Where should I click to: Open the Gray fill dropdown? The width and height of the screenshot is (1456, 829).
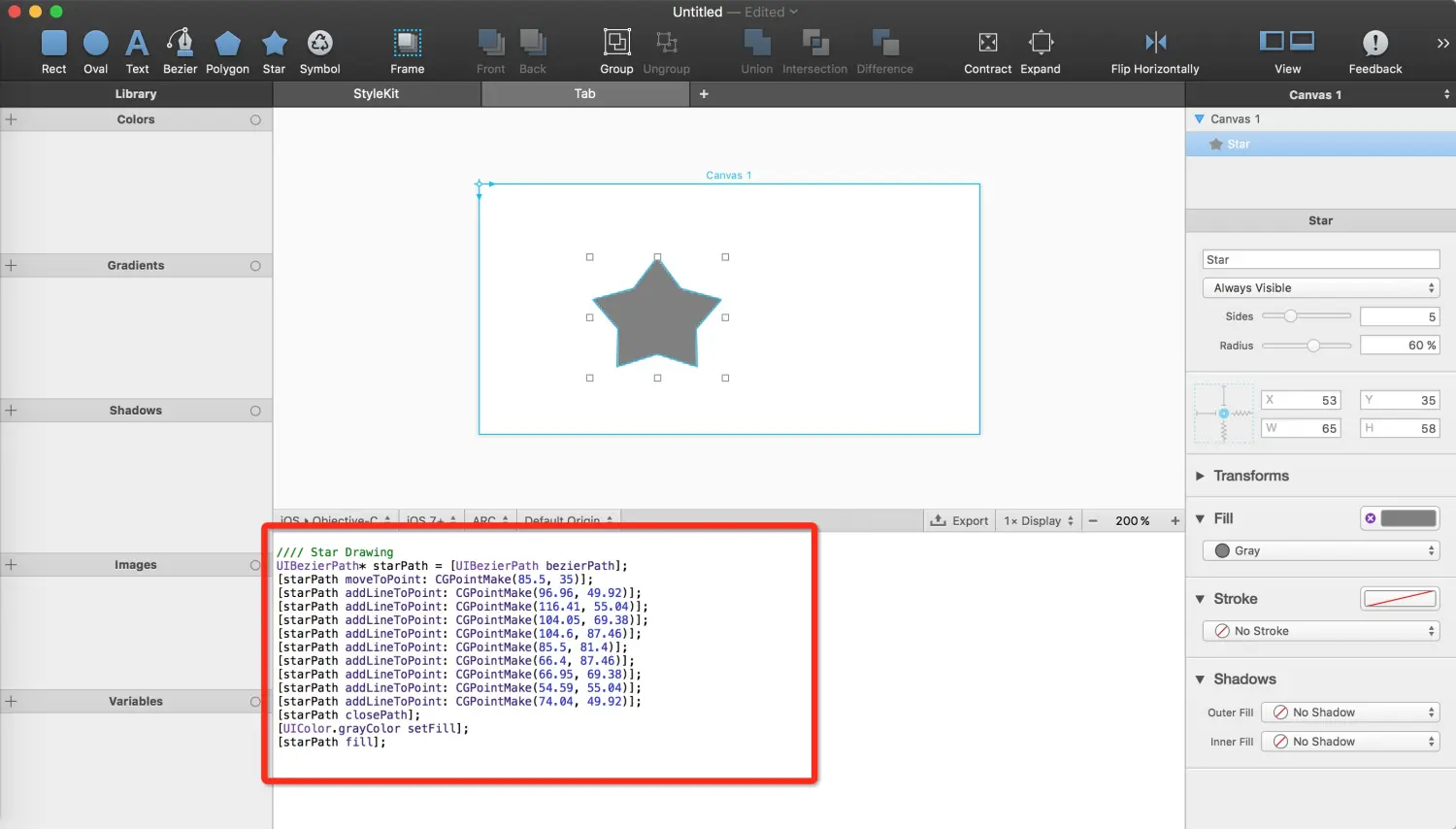1320,550
